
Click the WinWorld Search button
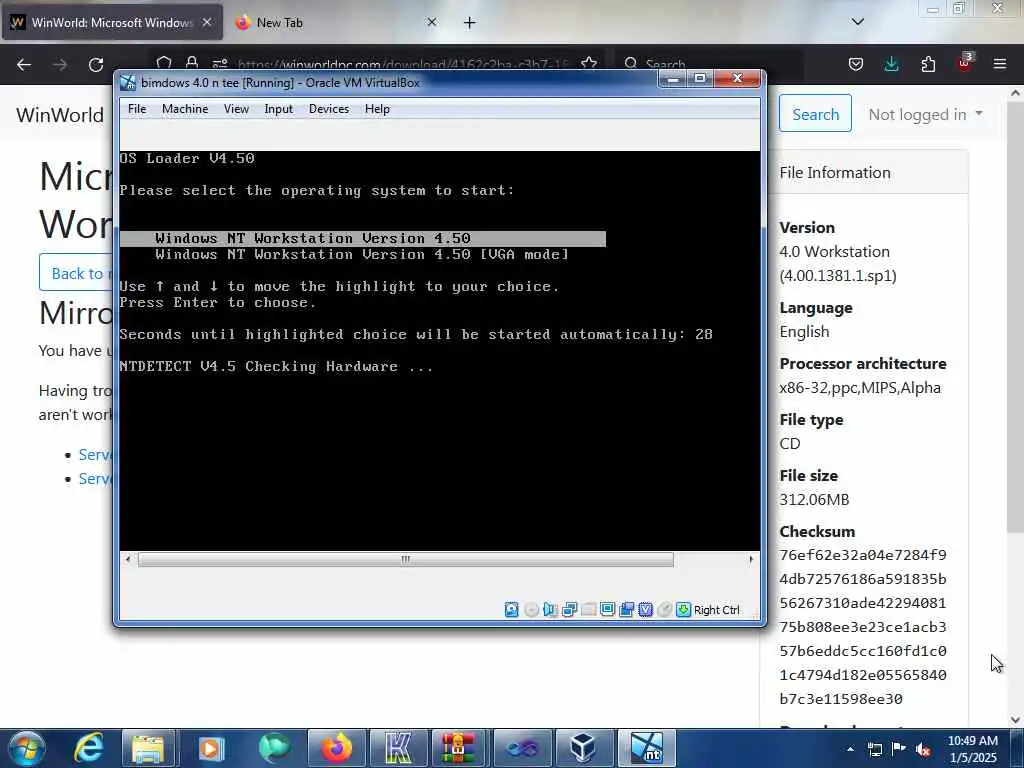(x=815, y=114)
